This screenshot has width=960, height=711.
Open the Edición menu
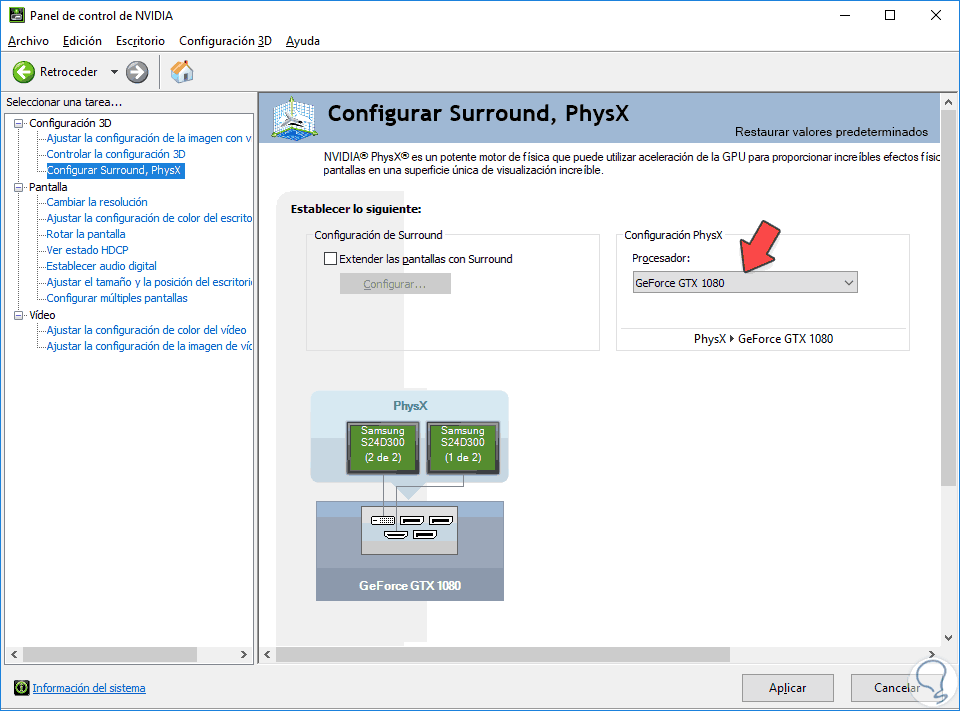coord(82,41)
